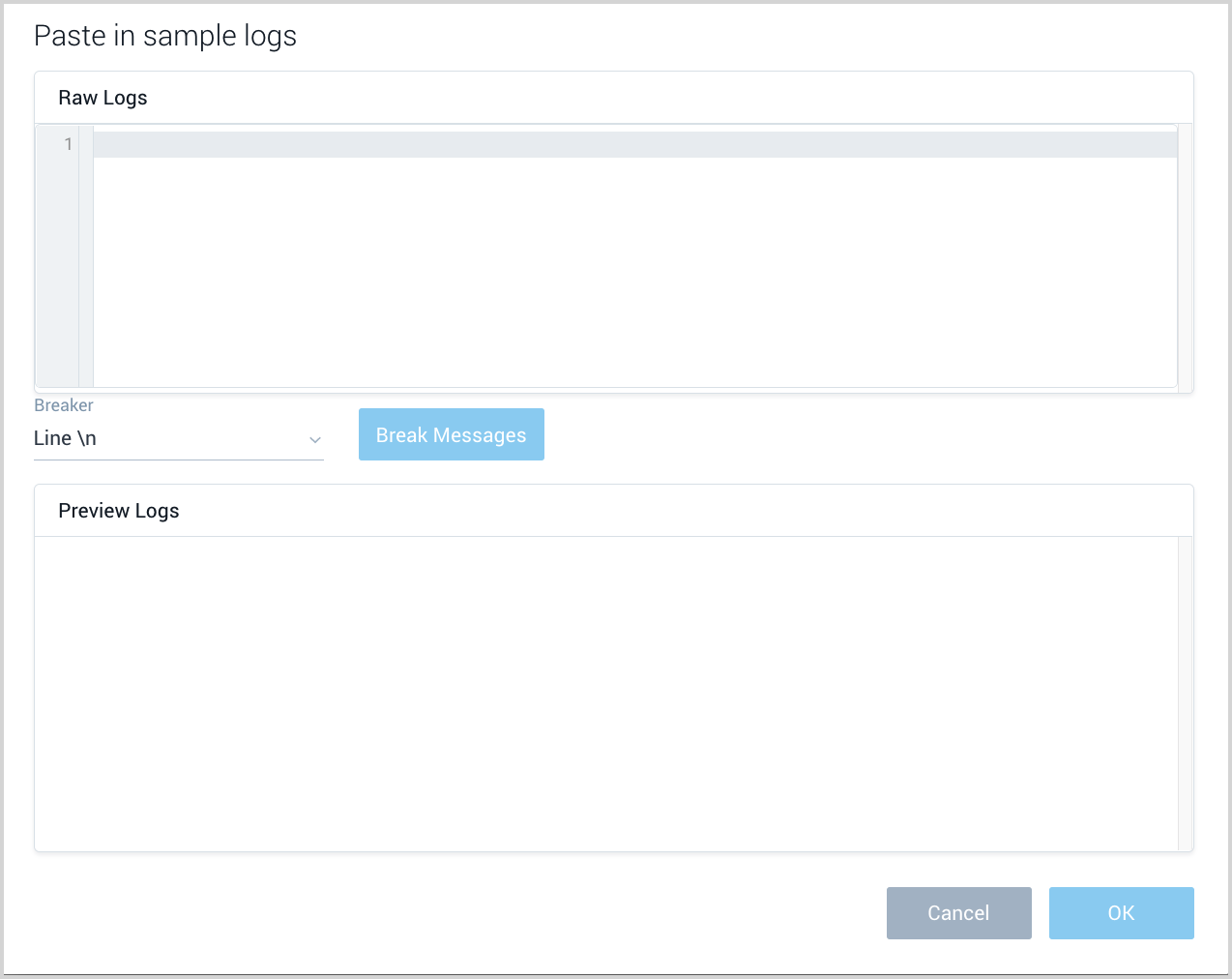Click the Preview Logs panel header

pyautogui.click(x=118, y=510)
